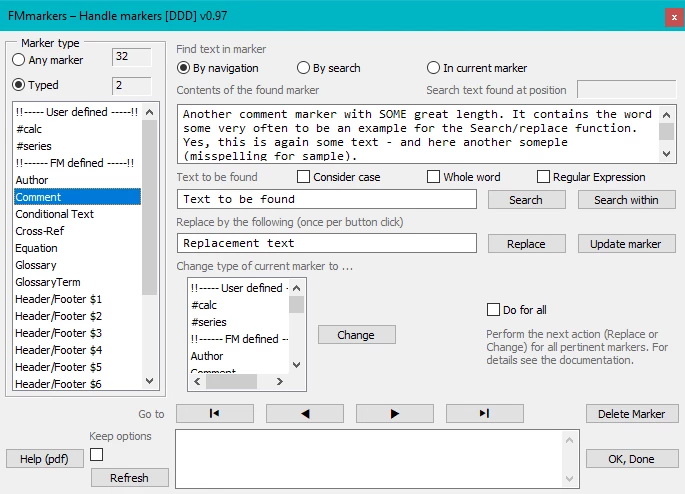Select #series in change type list

[239, 322]
